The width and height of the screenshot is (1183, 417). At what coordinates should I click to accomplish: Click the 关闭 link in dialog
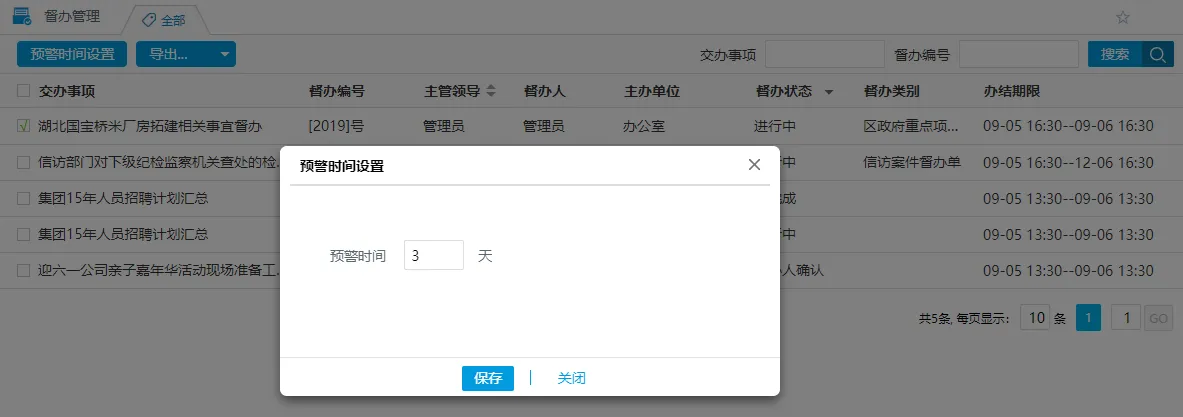(x=571, y=378)
